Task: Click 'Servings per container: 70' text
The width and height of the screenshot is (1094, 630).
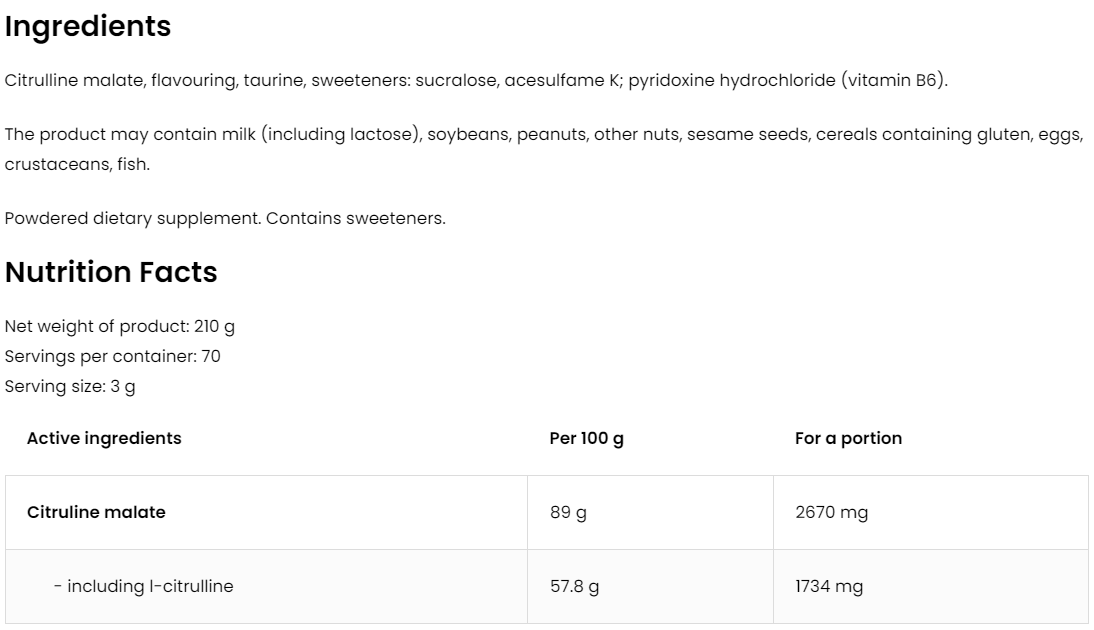Action: pyautogui.click(x=113, y=356)
